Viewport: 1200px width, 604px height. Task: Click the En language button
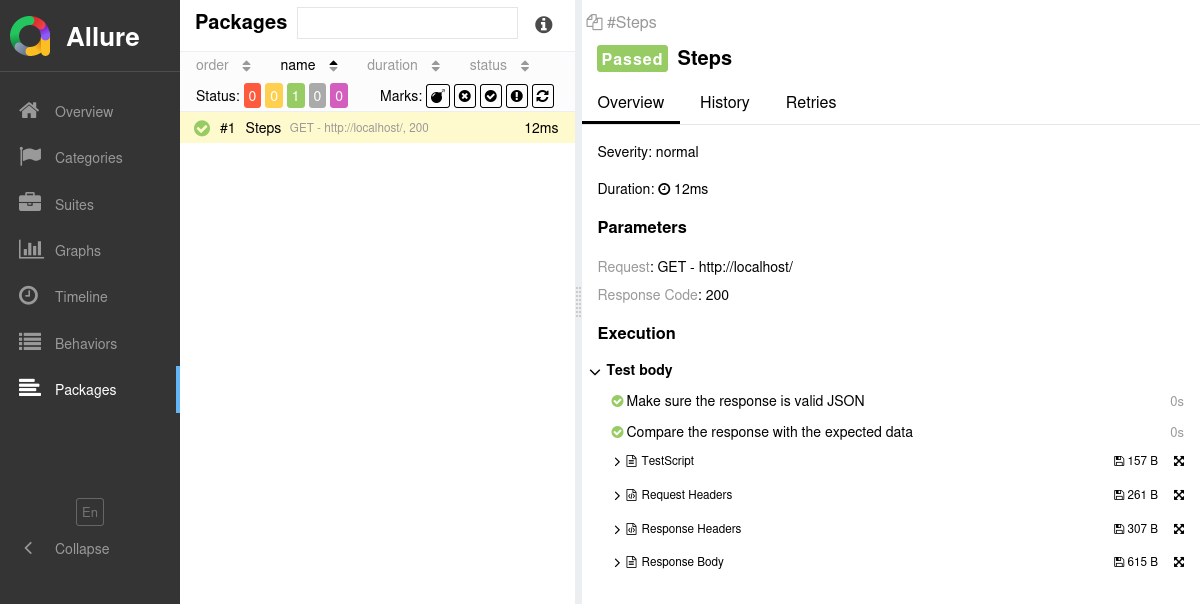click(90, 512)
